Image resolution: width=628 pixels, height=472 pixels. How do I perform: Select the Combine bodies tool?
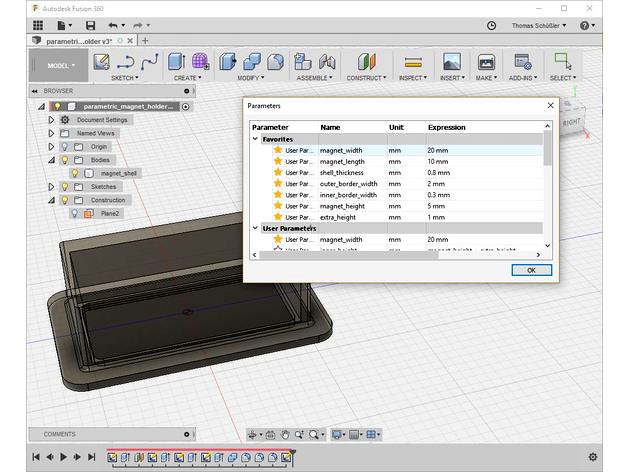[x=252, y=62]
